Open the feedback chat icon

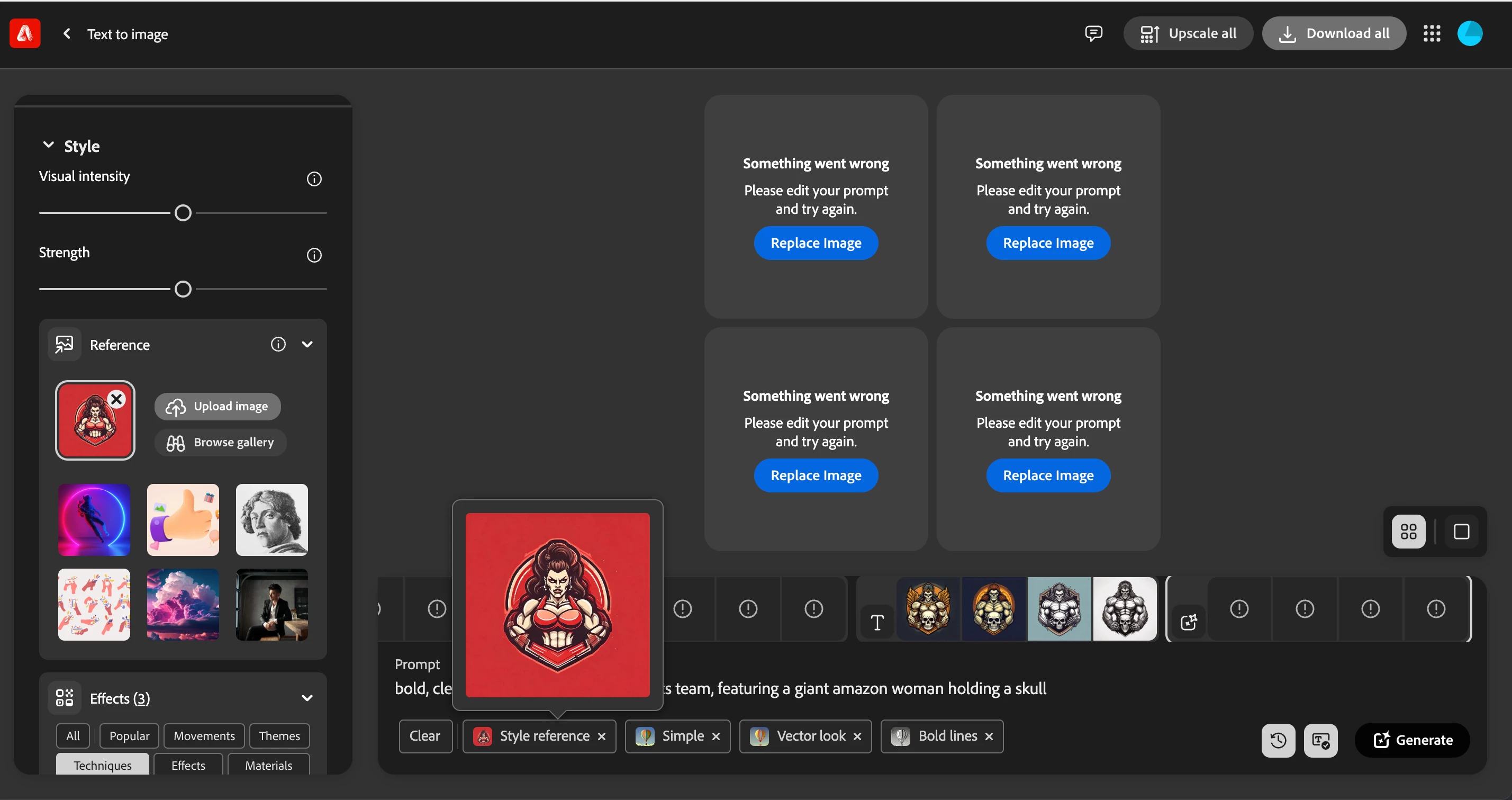[1093, 33]
